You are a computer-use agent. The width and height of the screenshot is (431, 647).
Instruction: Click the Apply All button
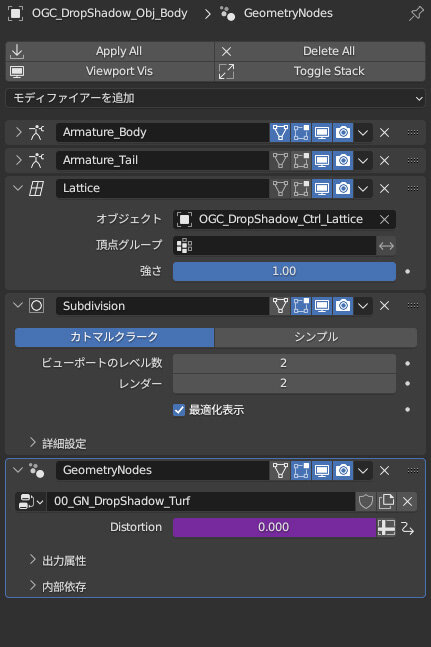click(110, 51)
